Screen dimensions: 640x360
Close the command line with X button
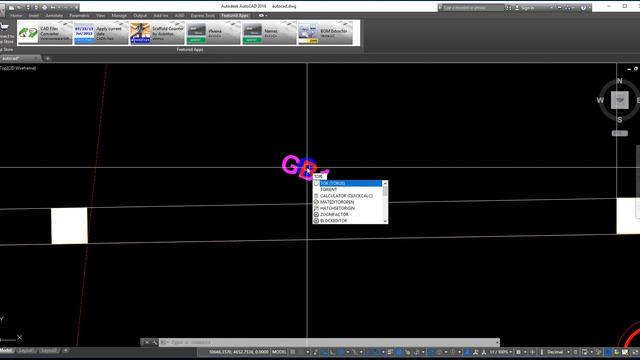(x=147, y=342)
